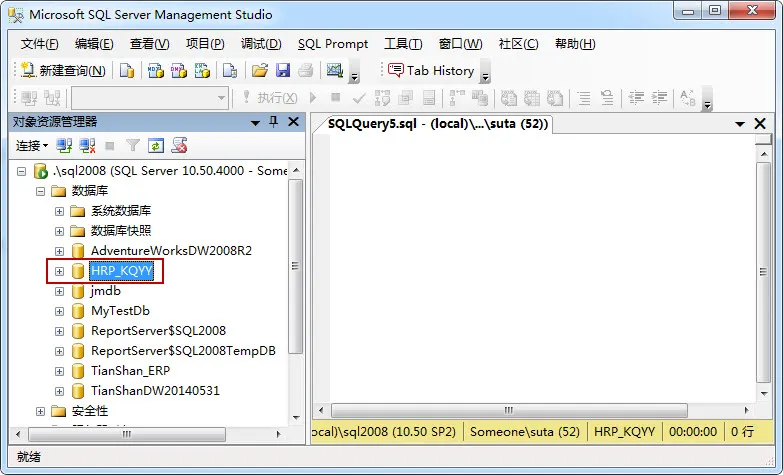Click the Database Engine Query icon

point(127,70)
